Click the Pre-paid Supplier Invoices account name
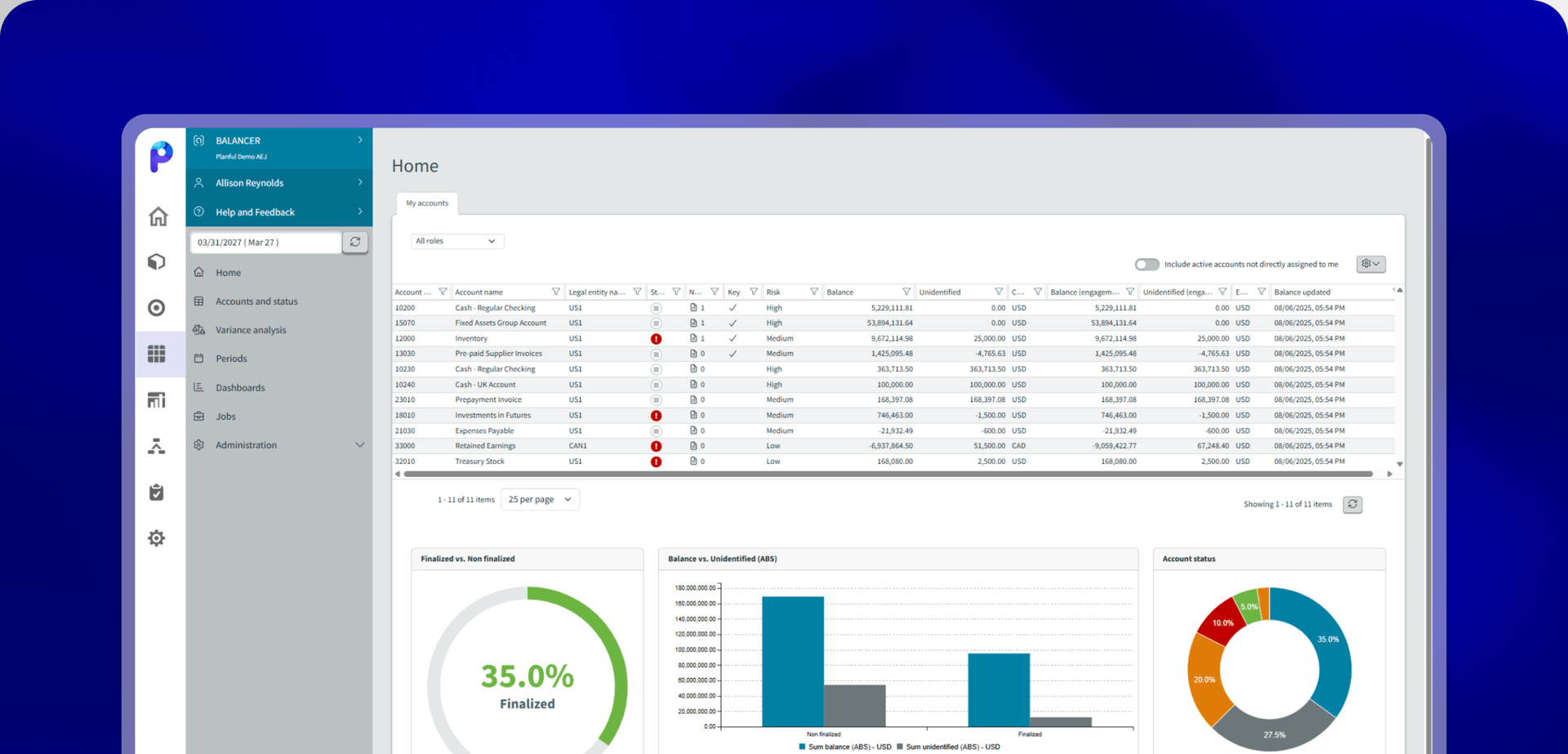 pos(498,354)
